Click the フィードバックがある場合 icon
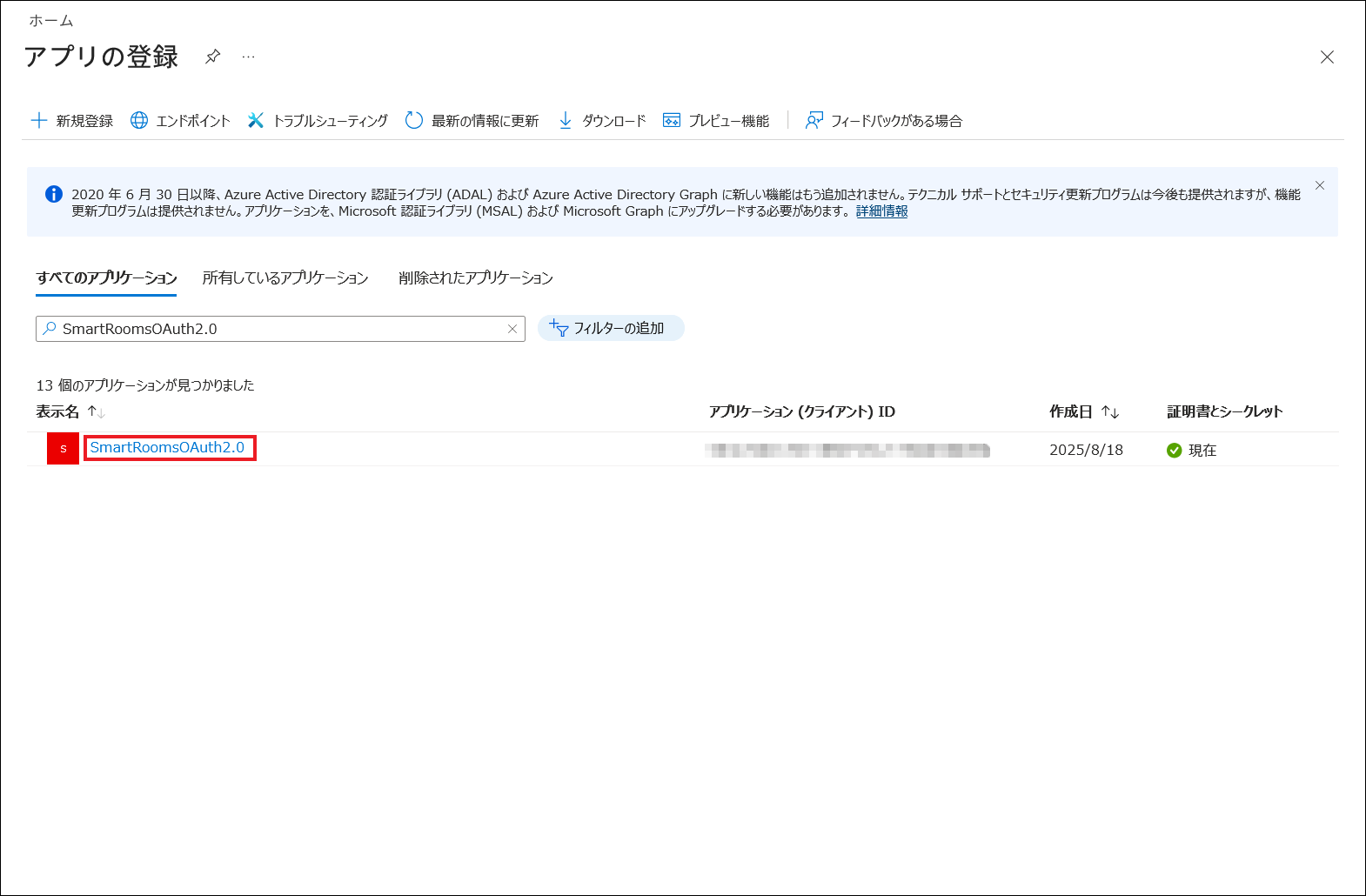Screen dimensions: 1366x896 pyautogui.click(x=814, y=120)
